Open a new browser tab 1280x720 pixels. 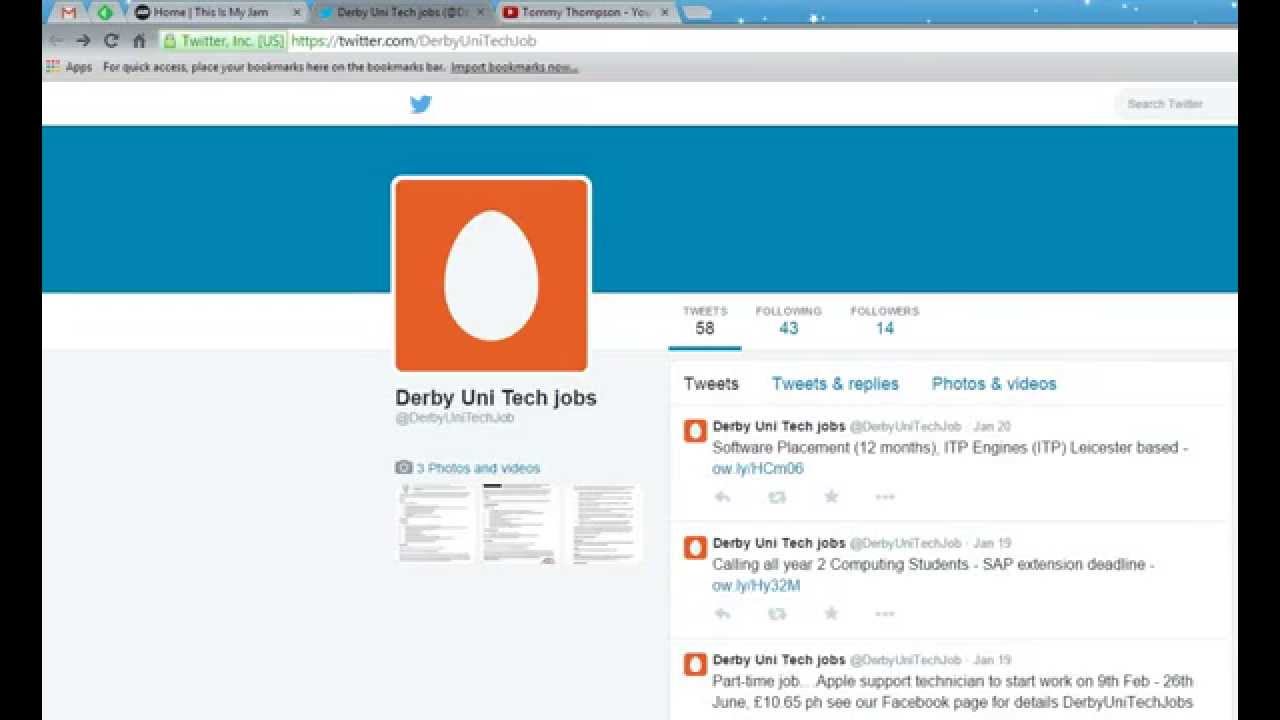point(697,13)
